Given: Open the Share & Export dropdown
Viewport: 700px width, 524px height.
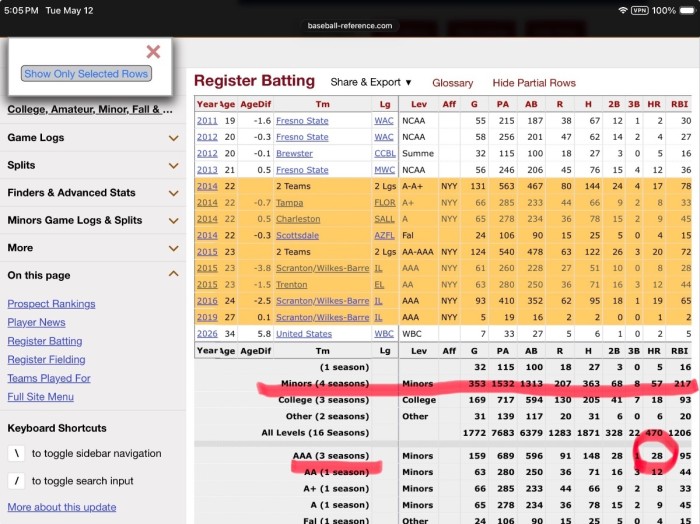Looking at the screenshot, I should [x=371, y=83].
